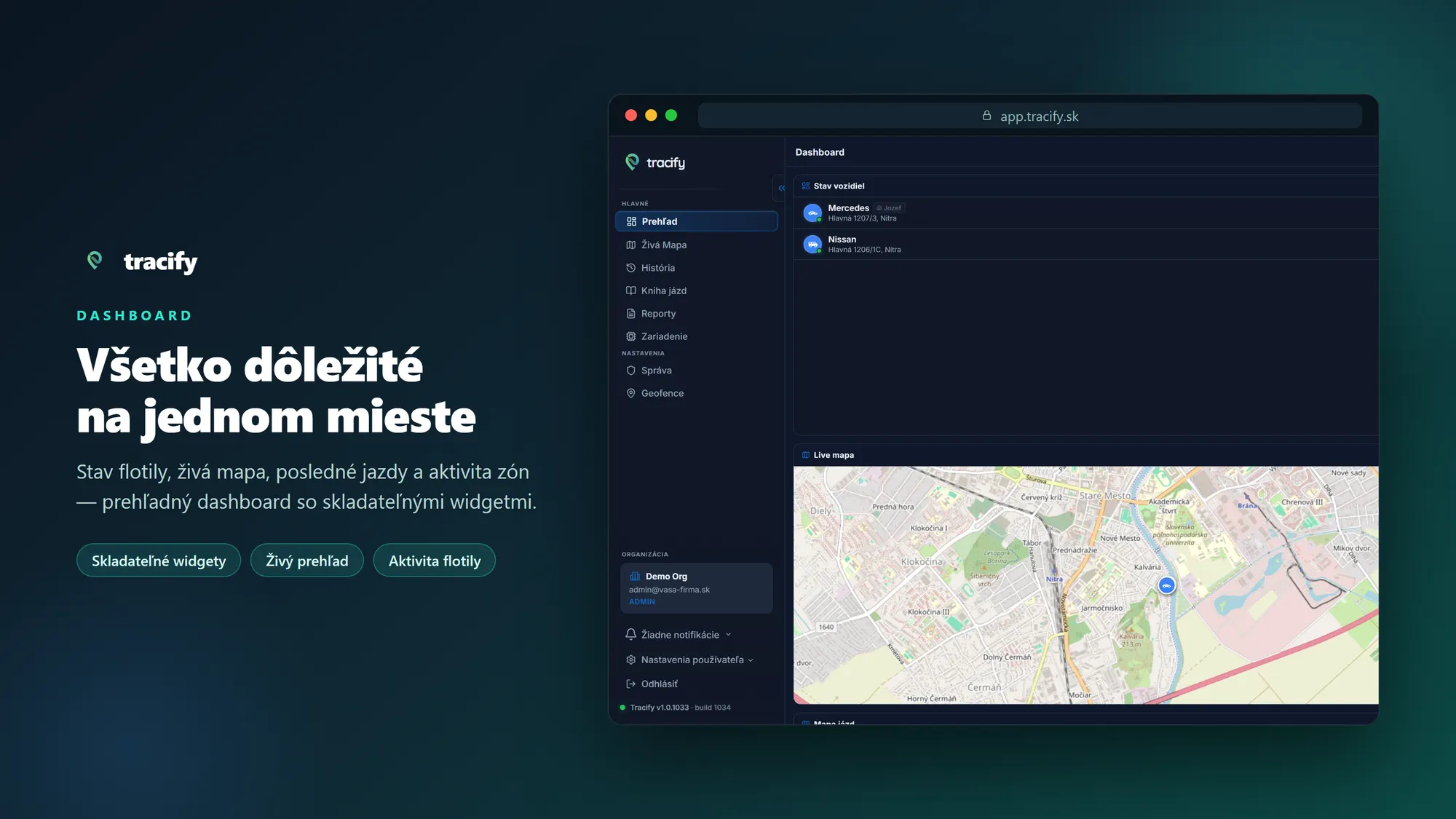Click Nitra label on the map

(1054, 579)
